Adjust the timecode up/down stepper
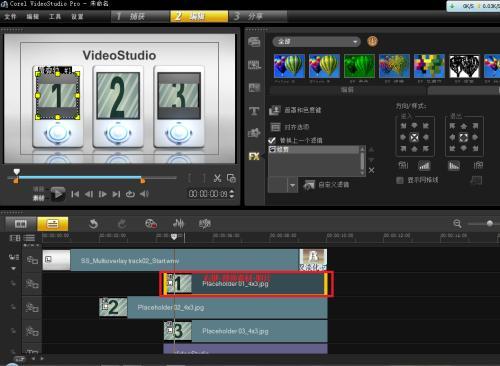This screenshot has height=366, width=500. (x=232, y=194)
